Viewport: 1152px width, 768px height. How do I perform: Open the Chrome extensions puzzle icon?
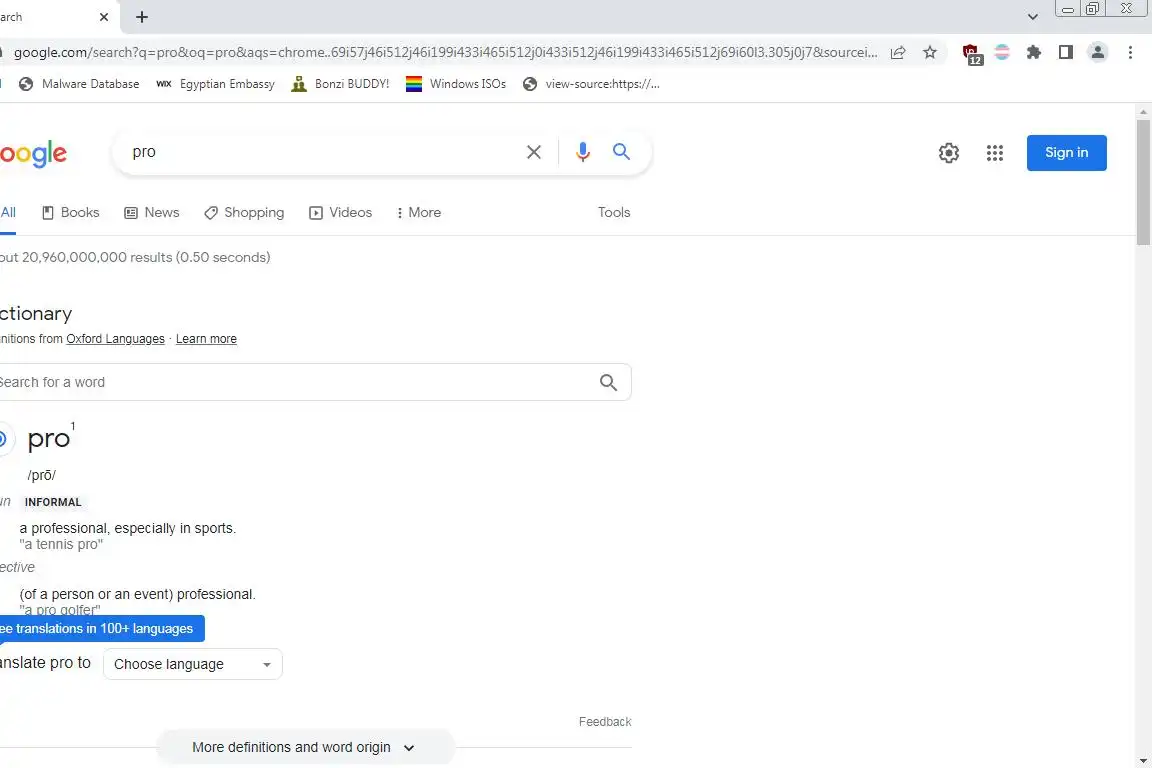coord(1034,52)
